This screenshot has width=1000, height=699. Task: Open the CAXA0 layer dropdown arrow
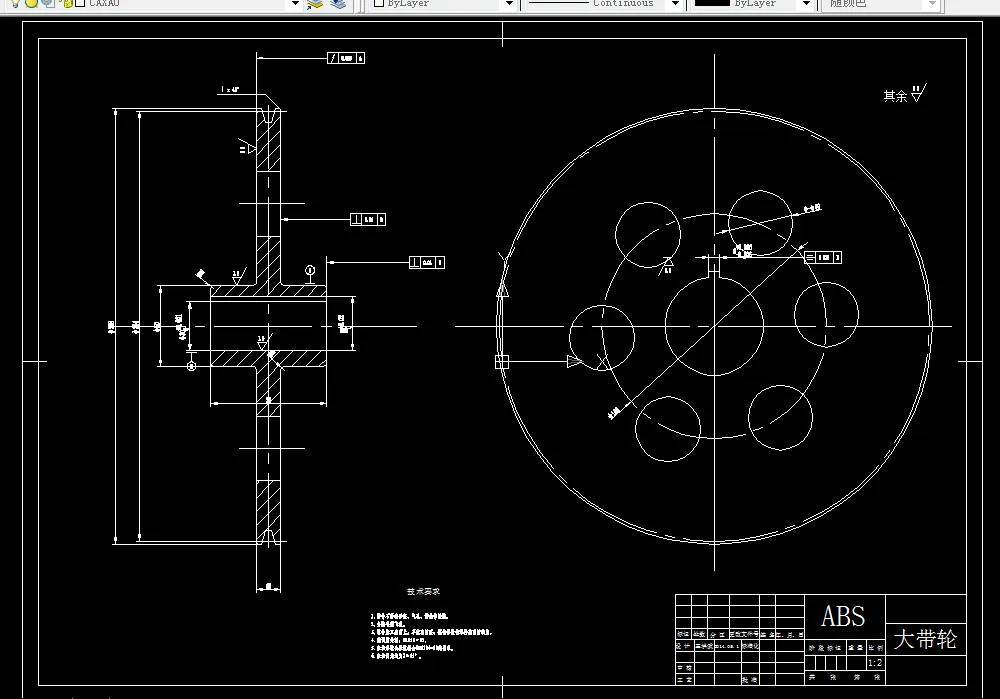[295, 4]
